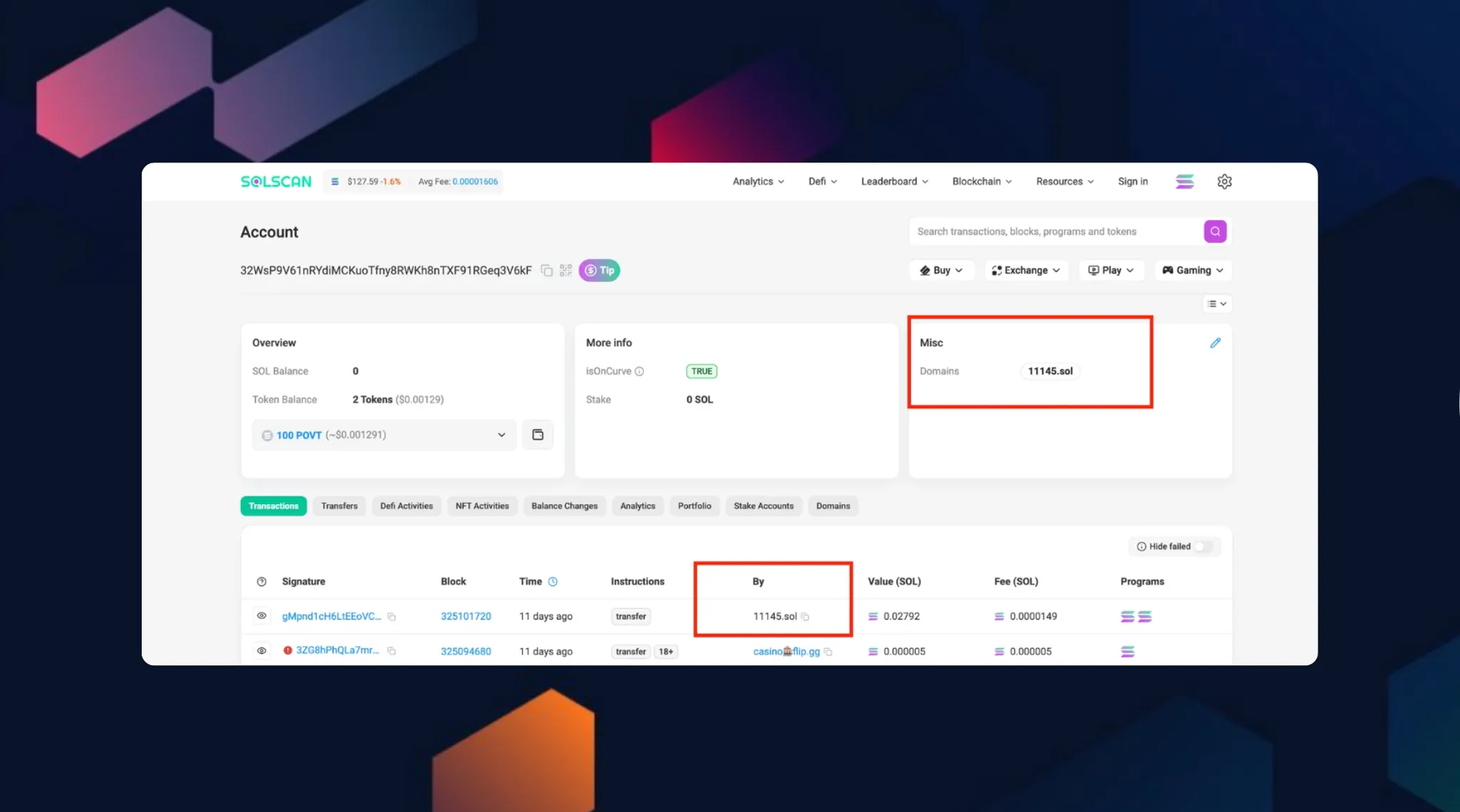1460x812 pixels.
Task: Expand the Analytics navigation menu
Action: [758, 182]
